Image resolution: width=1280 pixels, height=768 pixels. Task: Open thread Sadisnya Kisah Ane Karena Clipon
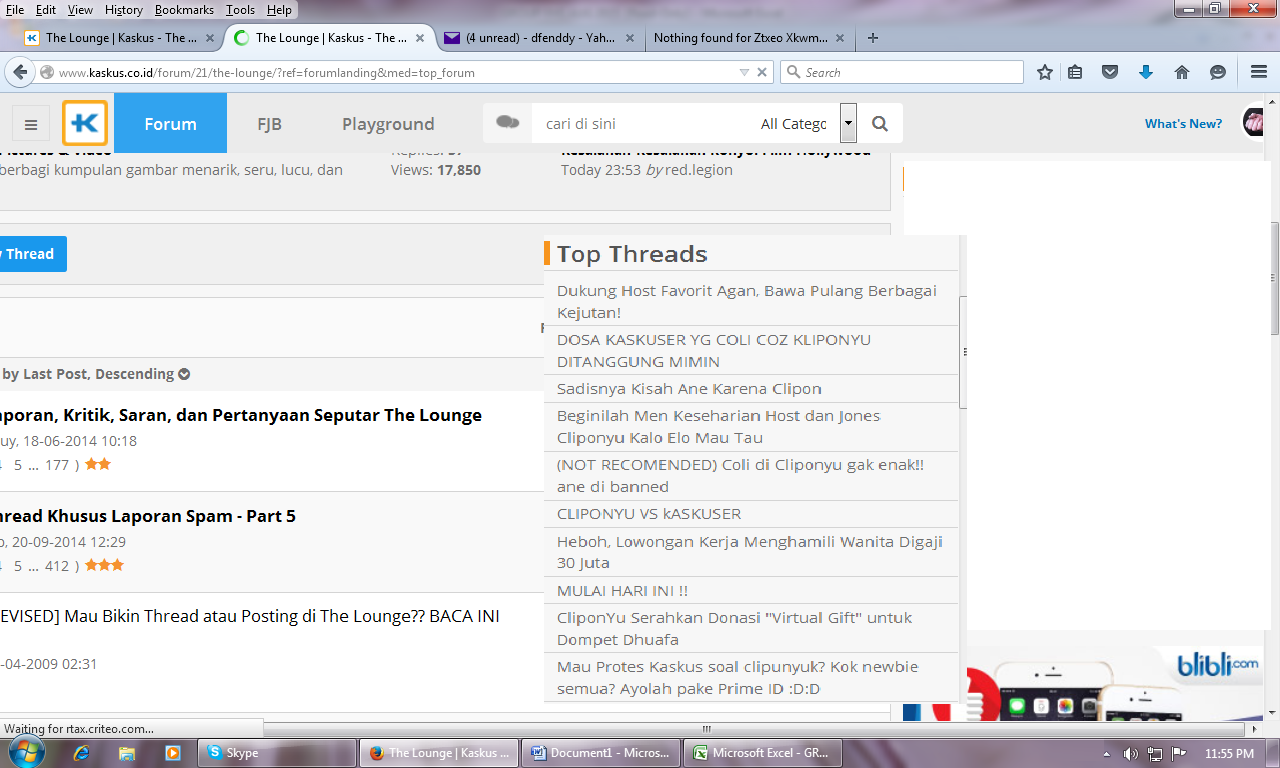point(689,389)
